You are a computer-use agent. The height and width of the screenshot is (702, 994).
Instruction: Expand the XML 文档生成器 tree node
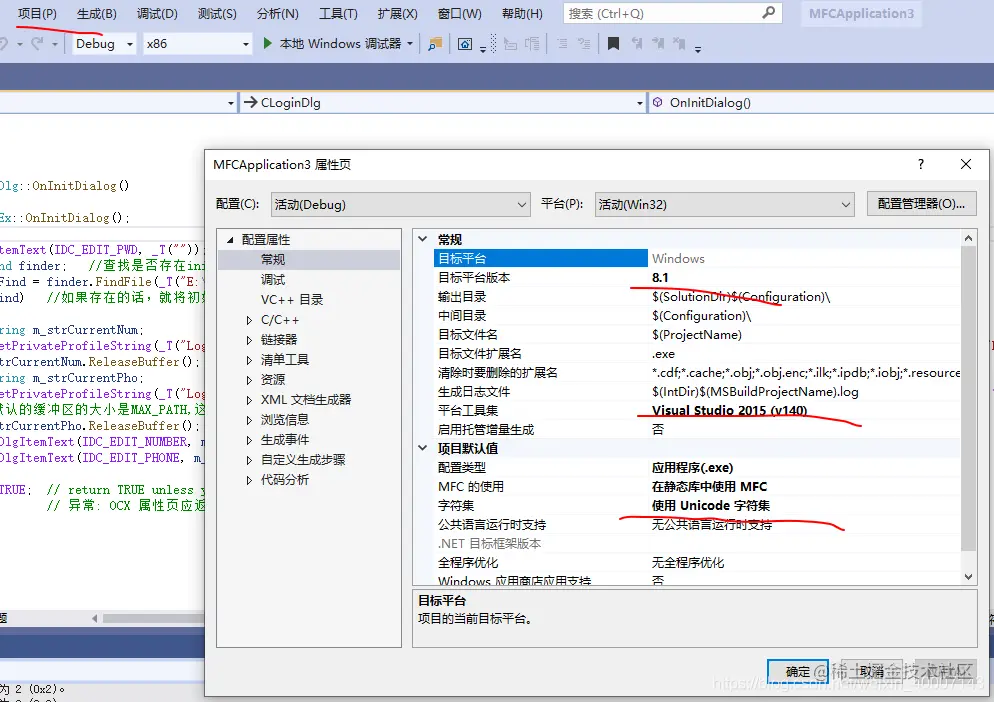249,400
